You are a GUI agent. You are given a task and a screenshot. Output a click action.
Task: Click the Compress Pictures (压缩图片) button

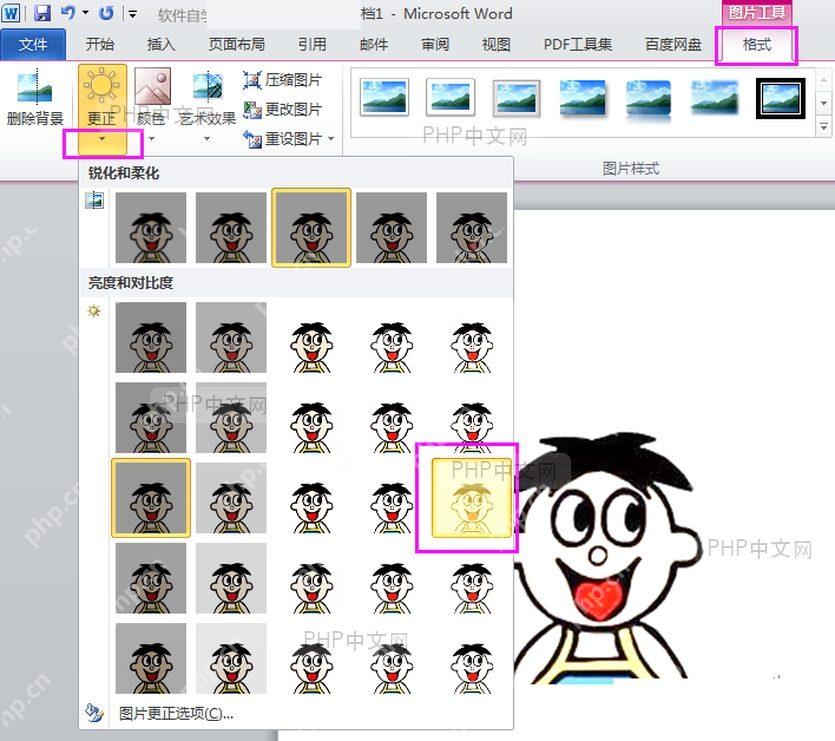coord(283,80)
